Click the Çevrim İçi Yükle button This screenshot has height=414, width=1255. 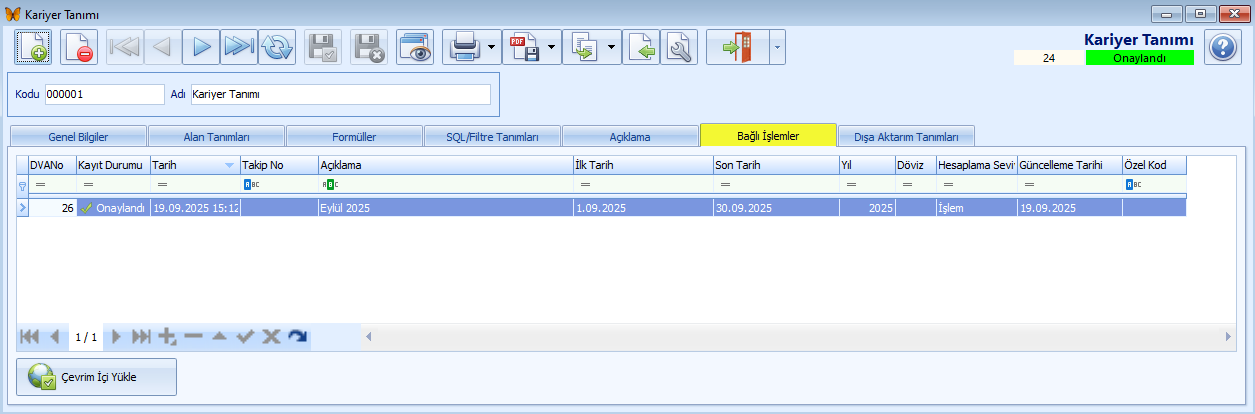(97, 377)
